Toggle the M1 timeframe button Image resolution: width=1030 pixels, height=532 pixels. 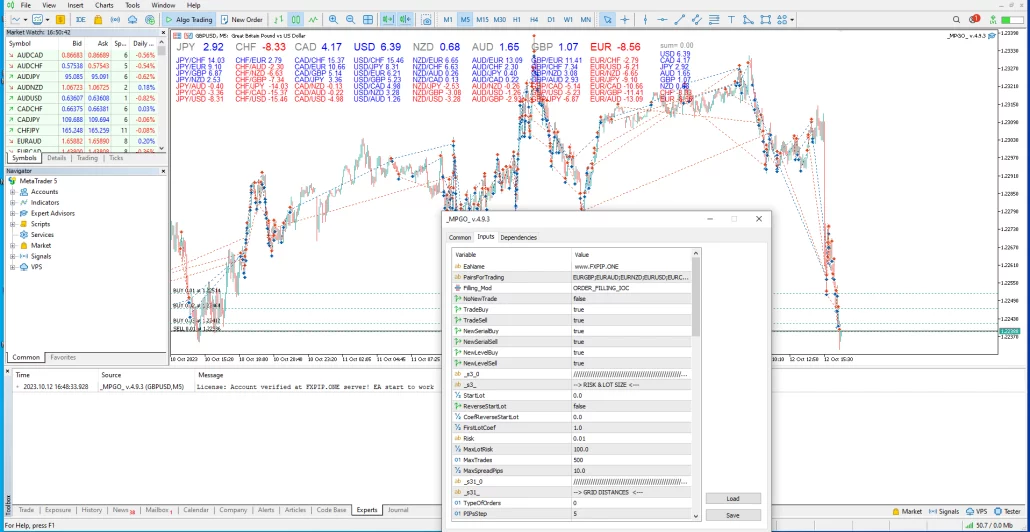pos(447,19)
